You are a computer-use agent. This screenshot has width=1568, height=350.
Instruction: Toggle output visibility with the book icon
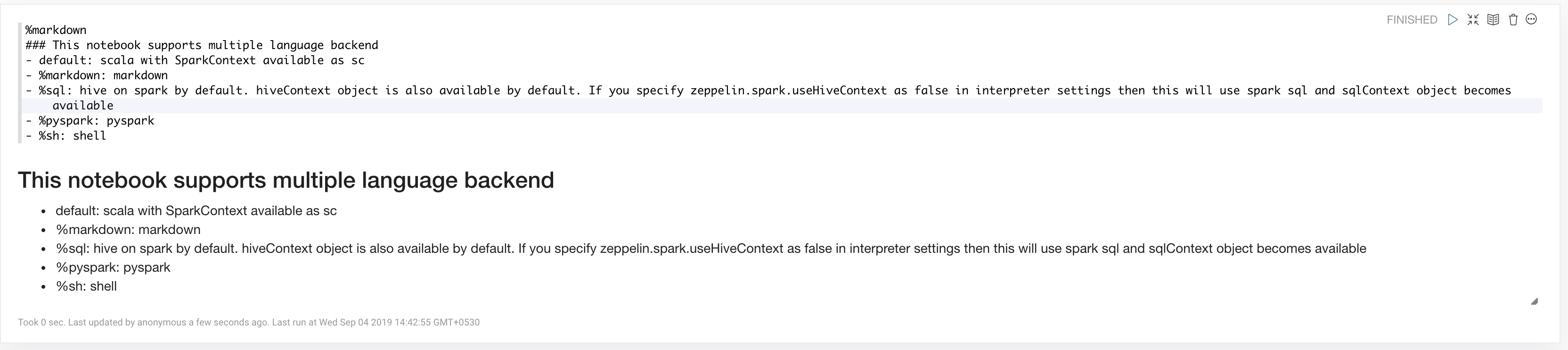[1493, 19]
